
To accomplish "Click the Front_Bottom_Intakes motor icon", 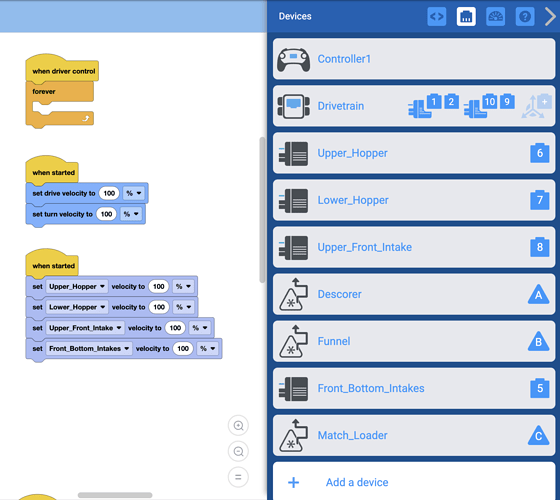I will (293, 389).
